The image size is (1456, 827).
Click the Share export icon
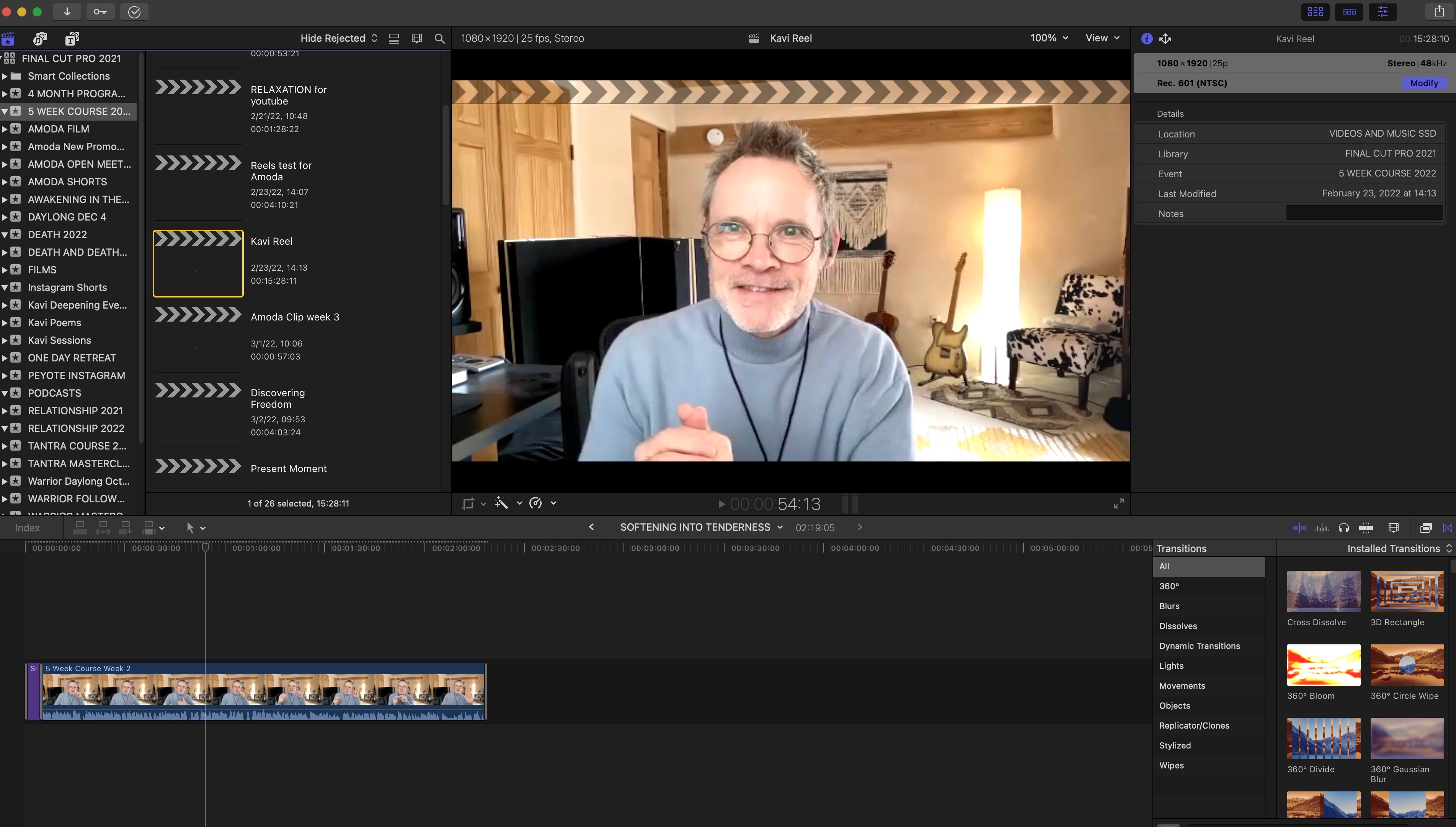coord(1439,11)
